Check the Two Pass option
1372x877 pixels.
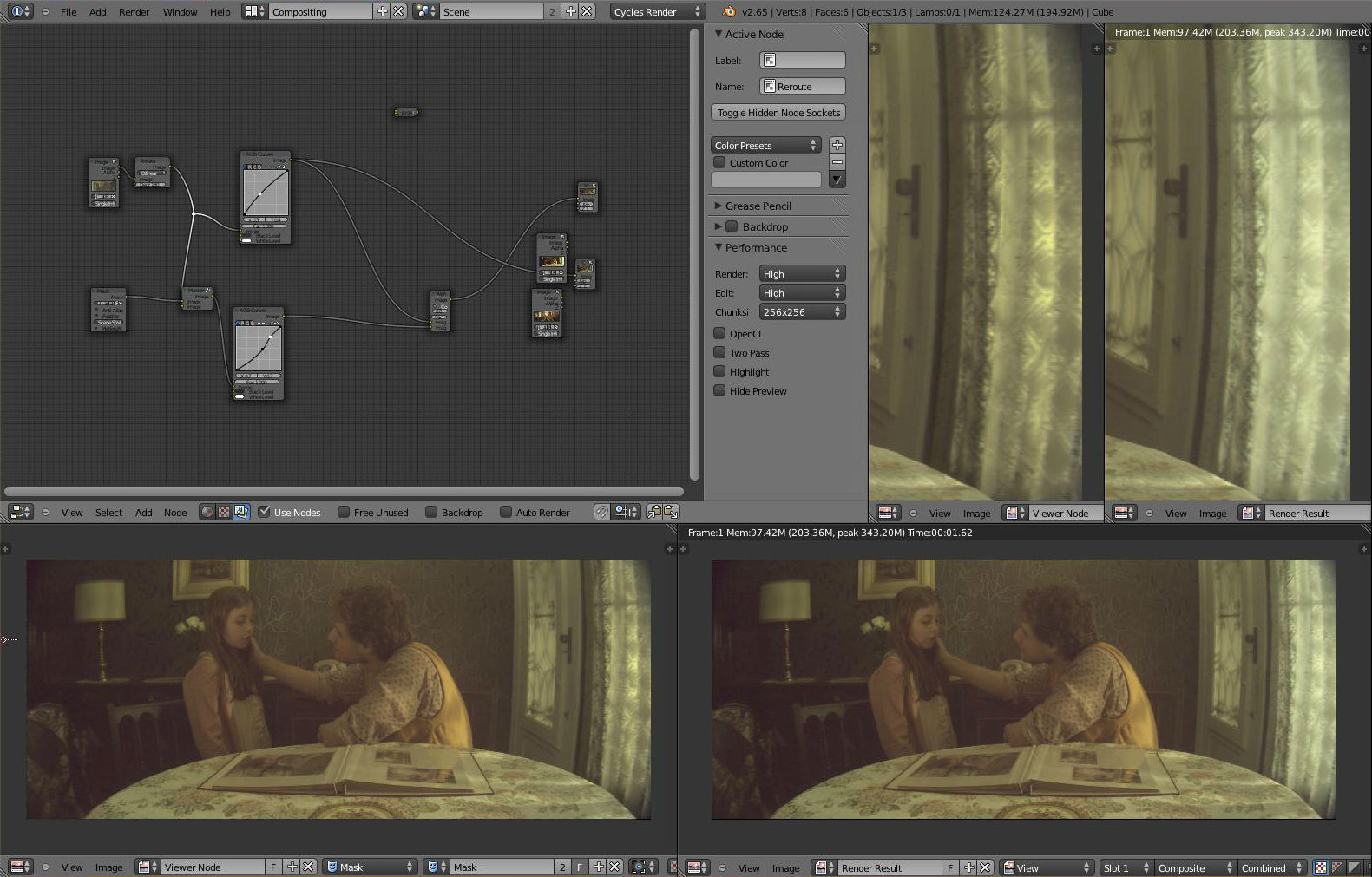(719, 352)
